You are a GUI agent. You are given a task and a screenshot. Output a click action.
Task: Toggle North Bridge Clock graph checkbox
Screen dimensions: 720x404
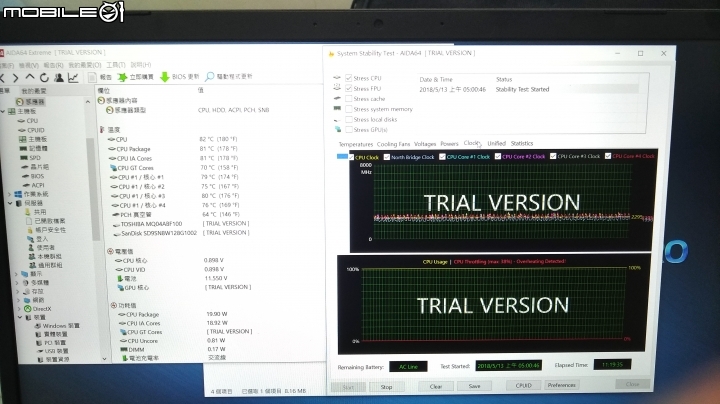[x=387, y=157]
